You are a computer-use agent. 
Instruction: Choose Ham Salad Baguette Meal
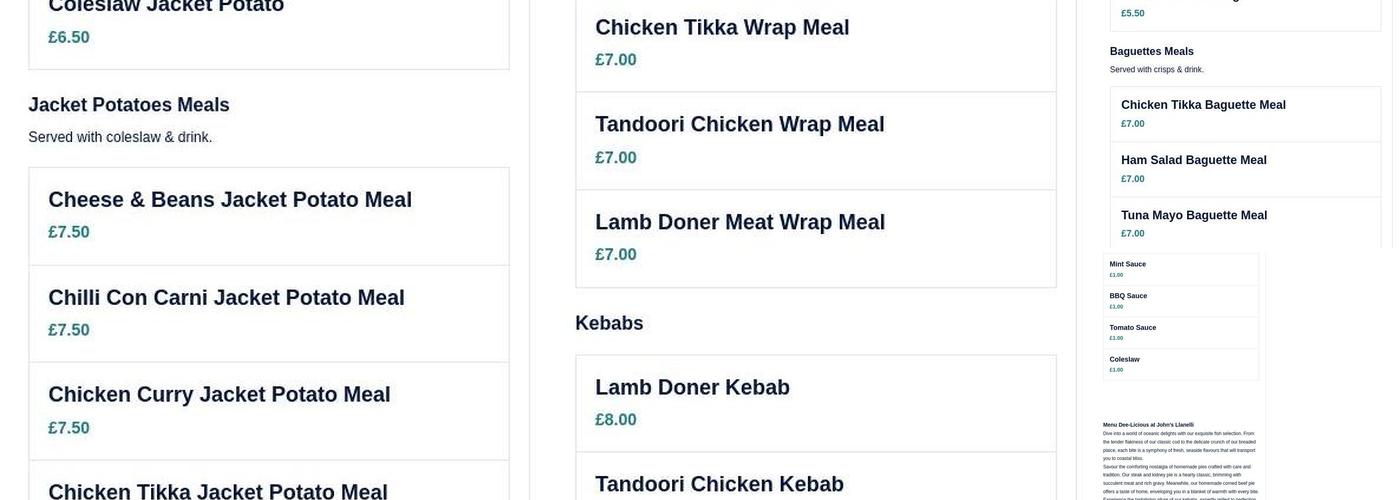click(1245, 169)
